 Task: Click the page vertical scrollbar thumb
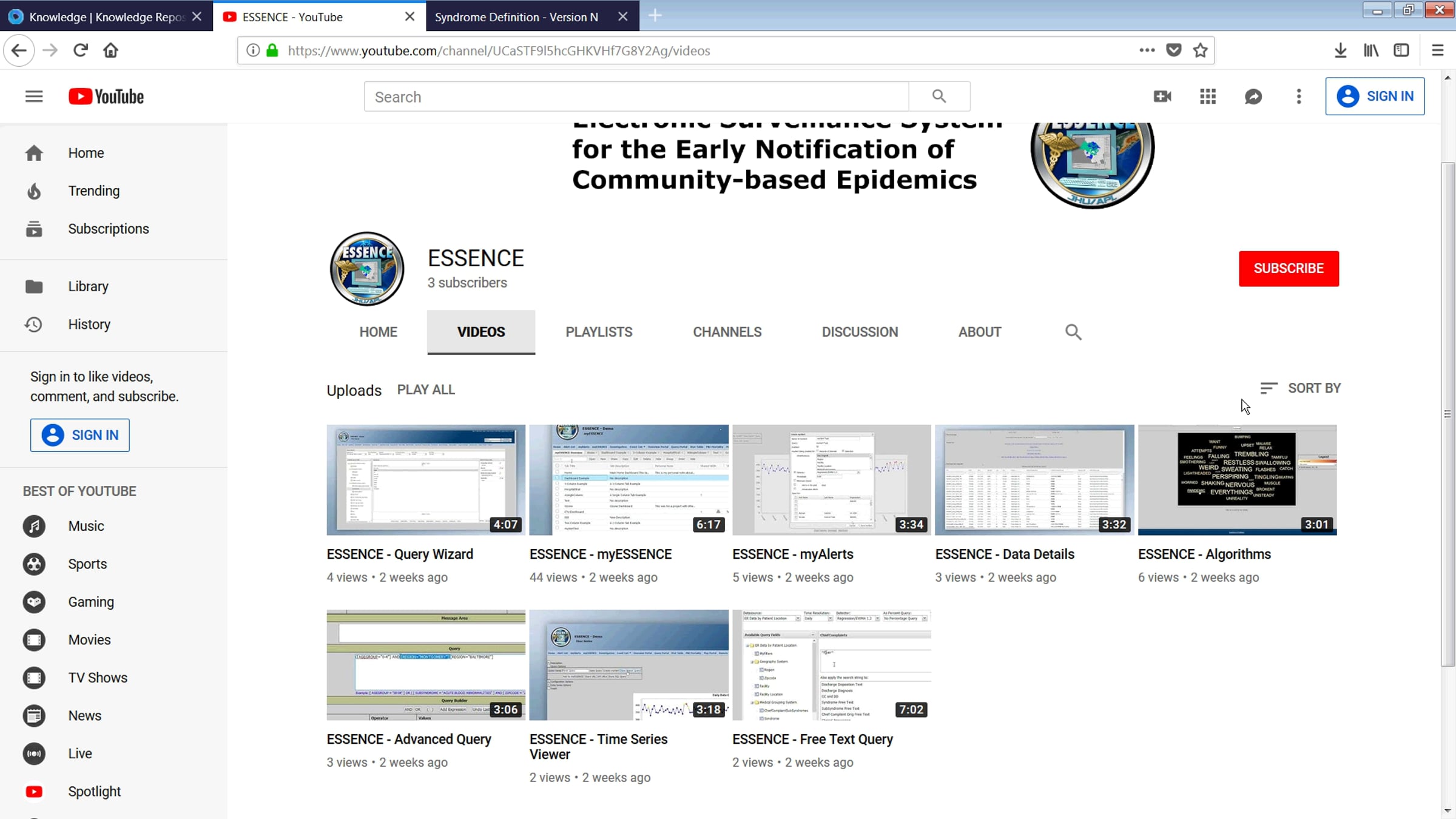coord(1448,414)
